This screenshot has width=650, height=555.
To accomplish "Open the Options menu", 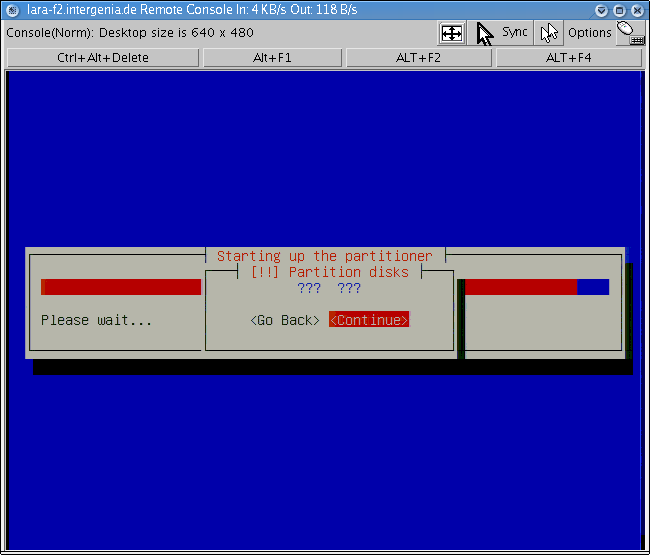I will 589,33.
